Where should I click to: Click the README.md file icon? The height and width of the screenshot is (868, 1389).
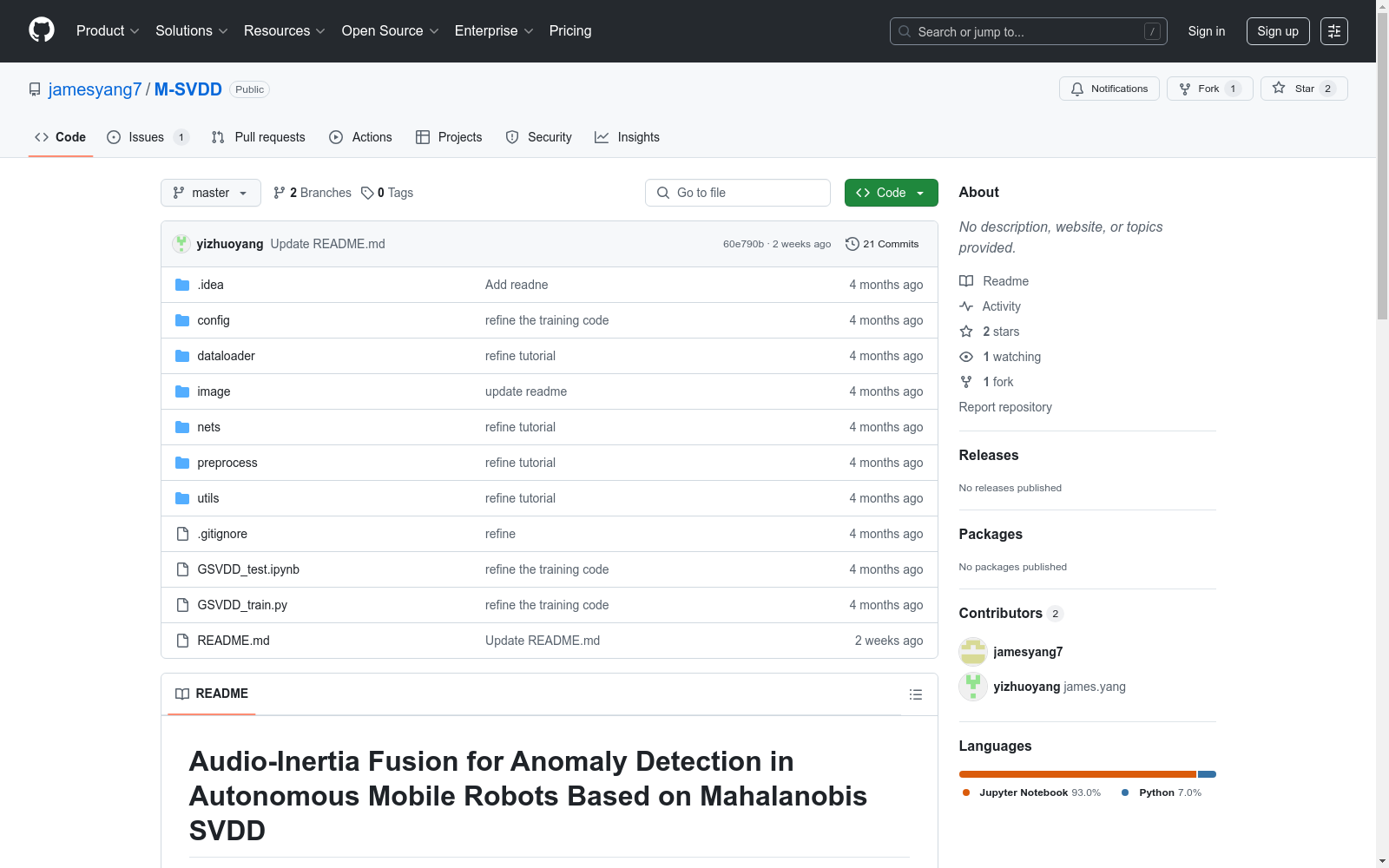pos(182,641)
